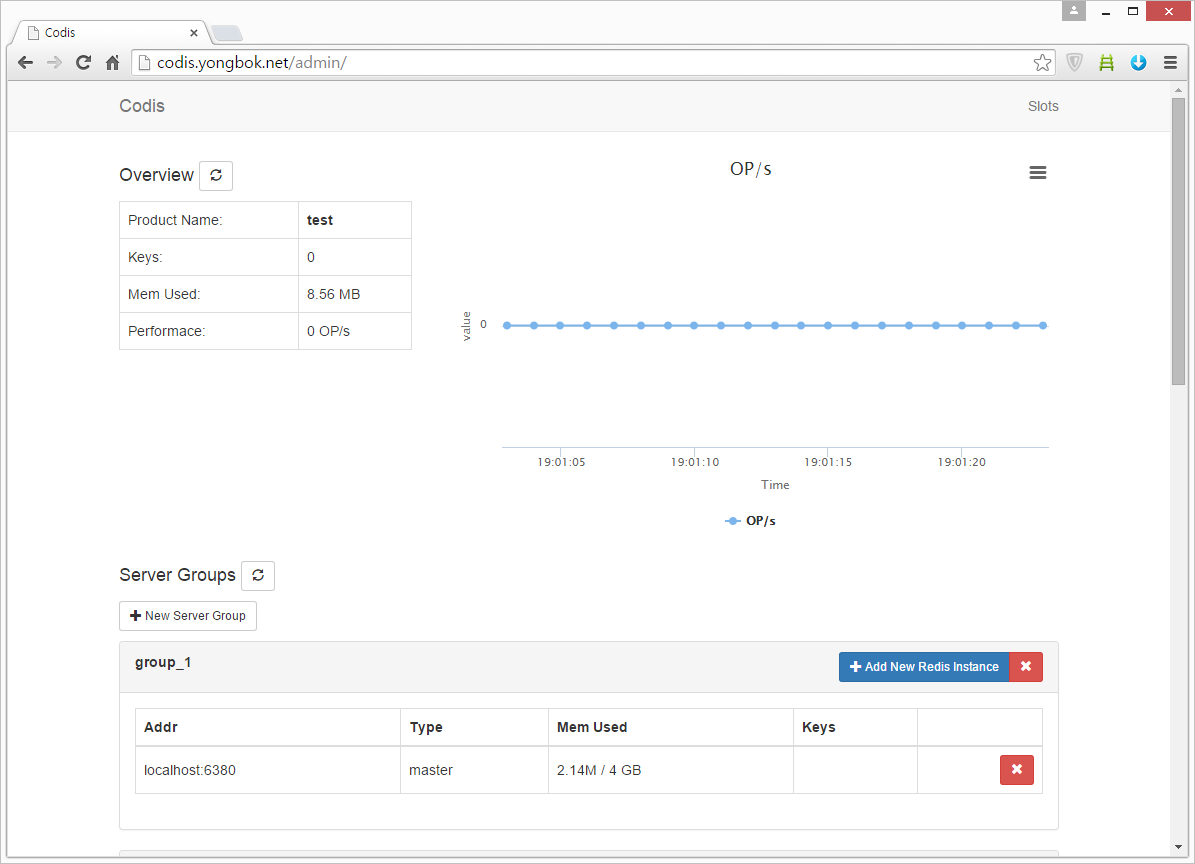Click the blue download extension icon
The width and height of the screenshot is (1195, 864).
pos(1139,63)
